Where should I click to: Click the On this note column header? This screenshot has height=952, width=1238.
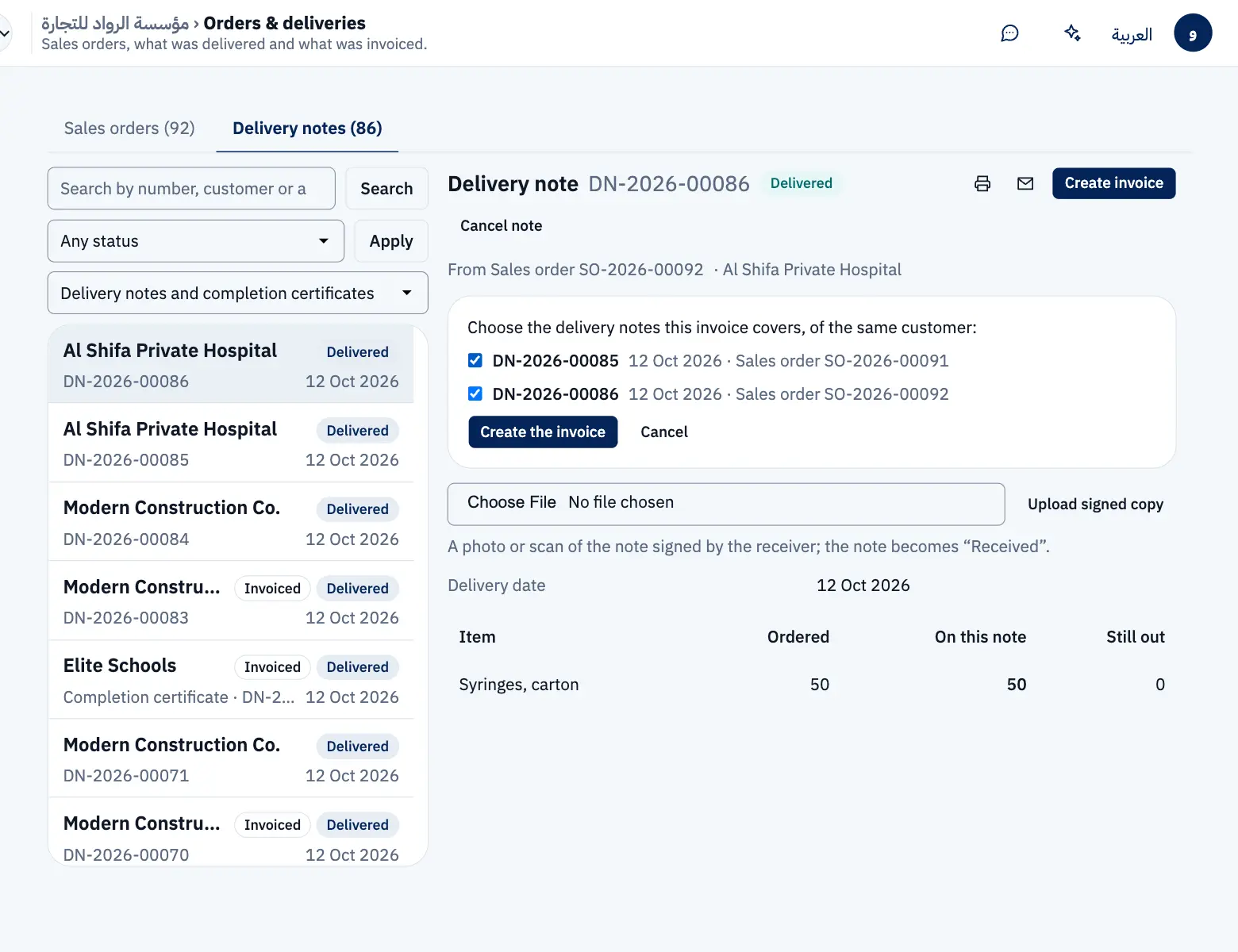point(980,637)
